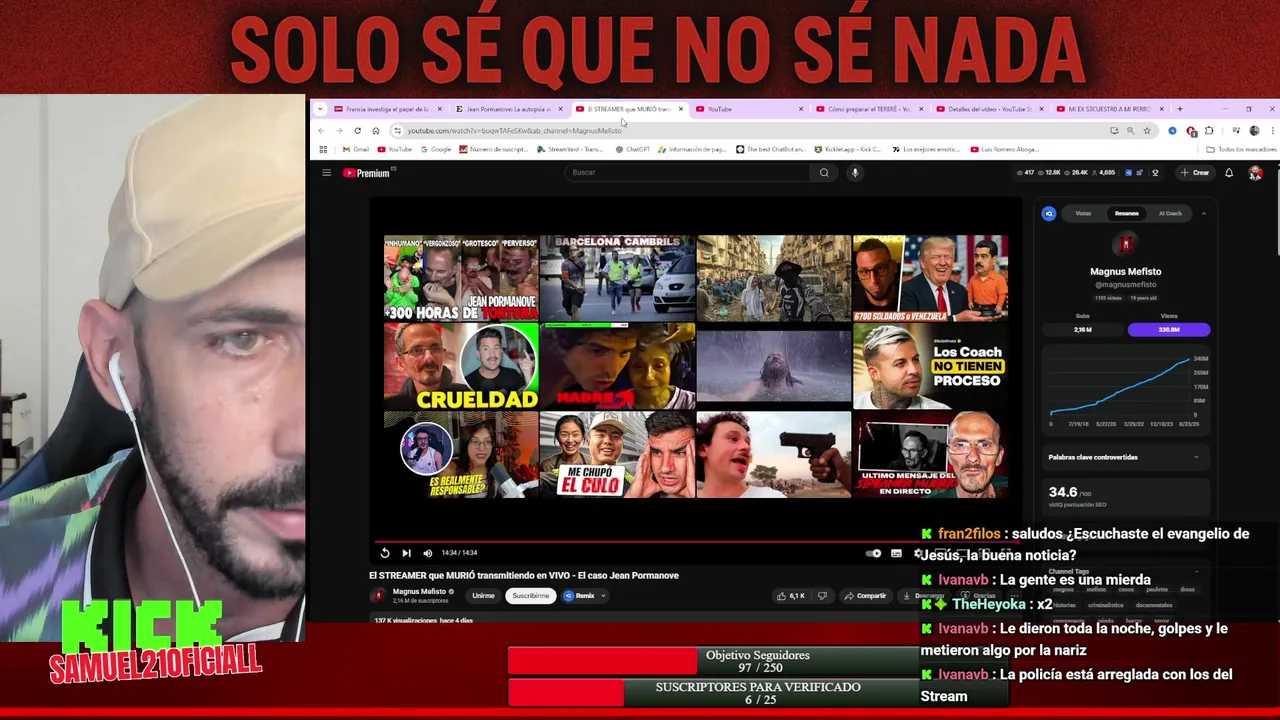Open the YouTube guide hamburger menu

(326, 173)
